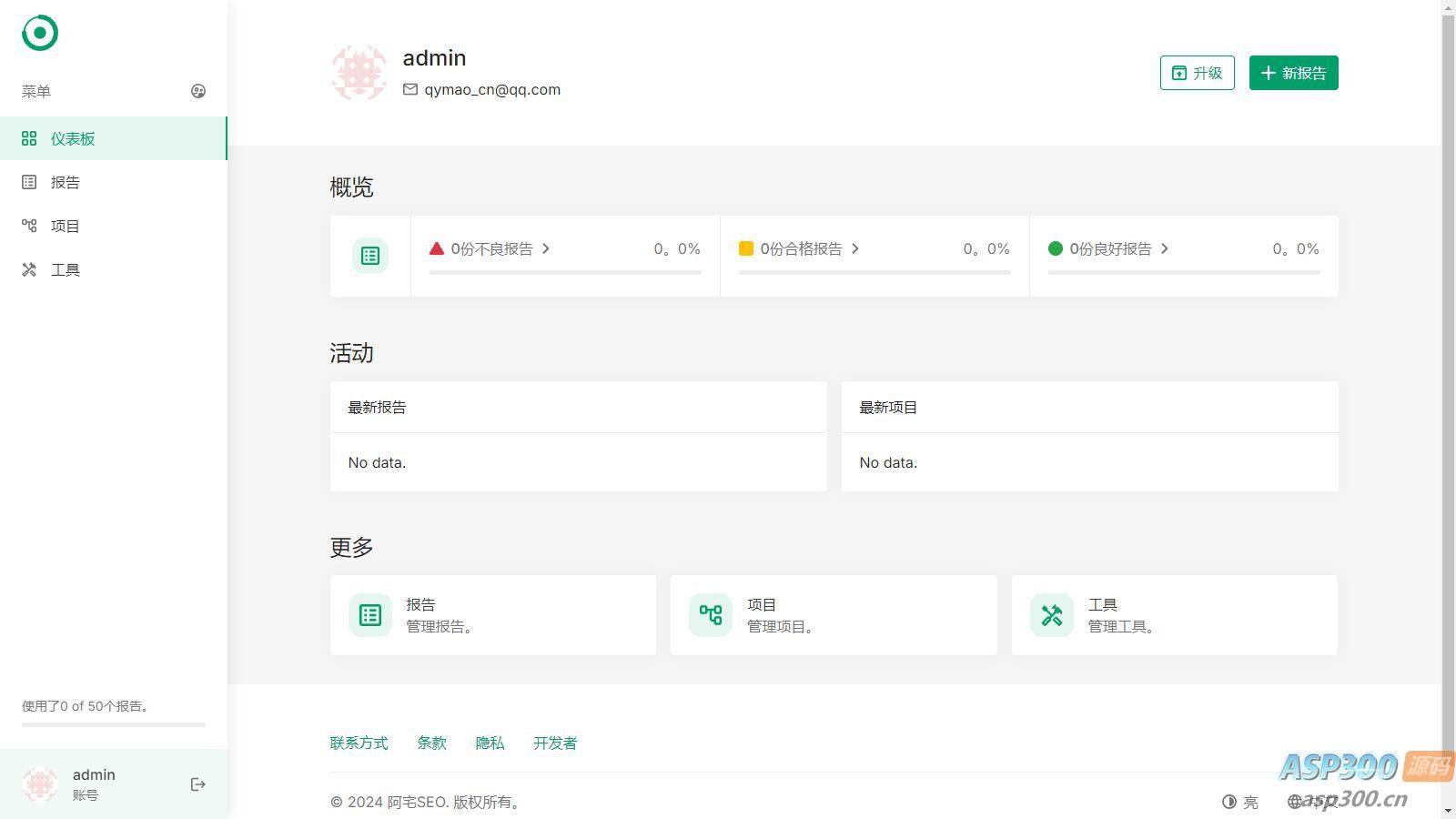1456x819 pixels.
Task: Click the report usage progress bar
Action: (x=114, y=724)
